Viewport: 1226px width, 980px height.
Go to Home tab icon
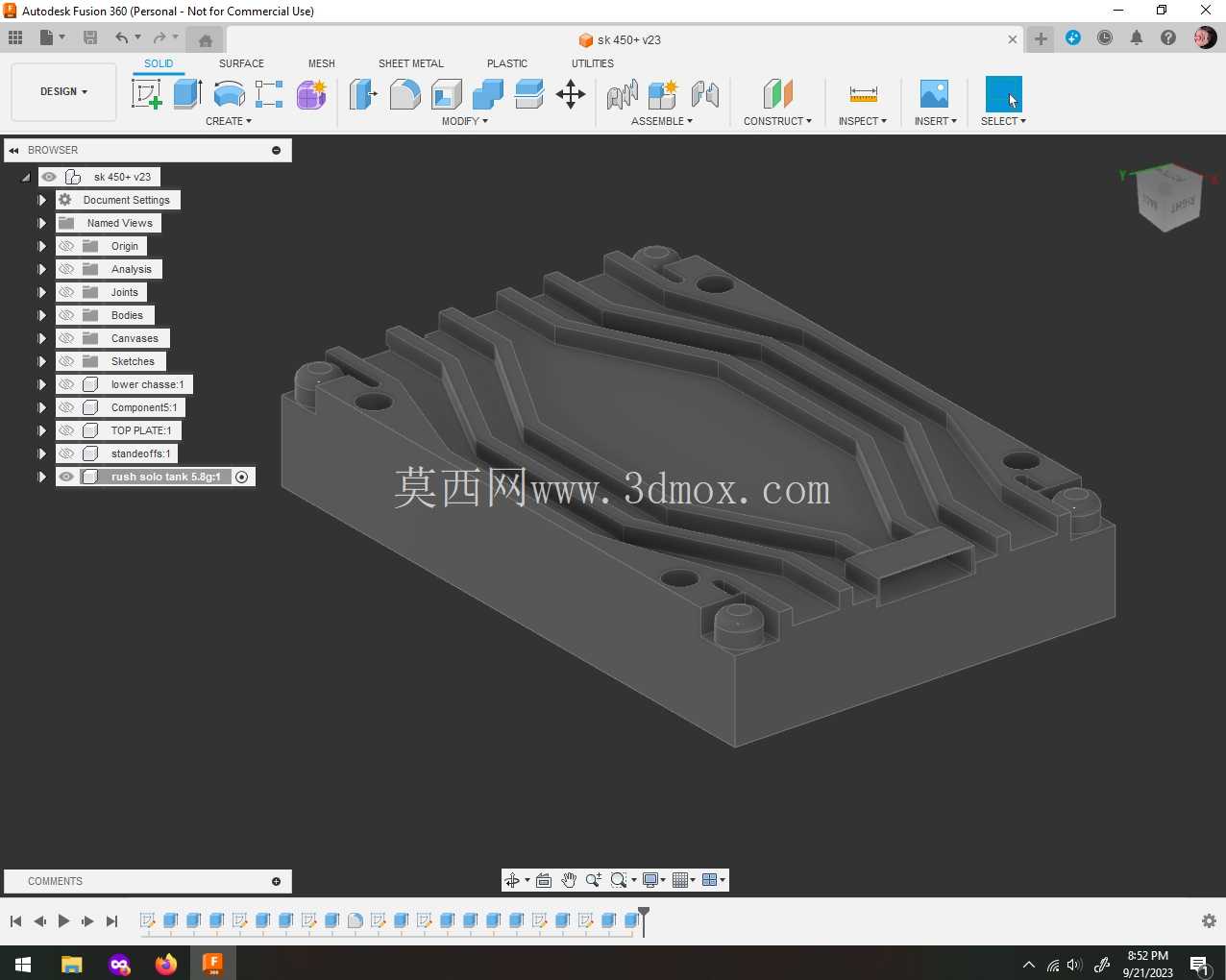pyautogui.click(x=205, y=39)
